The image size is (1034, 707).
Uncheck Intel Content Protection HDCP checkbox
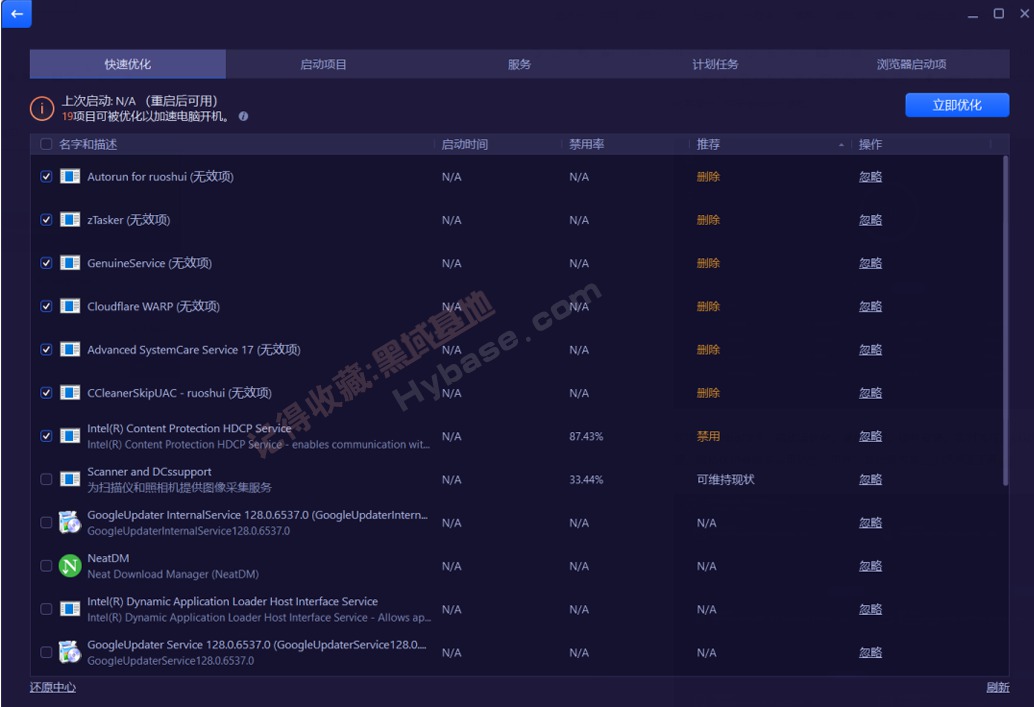point(46,436)
